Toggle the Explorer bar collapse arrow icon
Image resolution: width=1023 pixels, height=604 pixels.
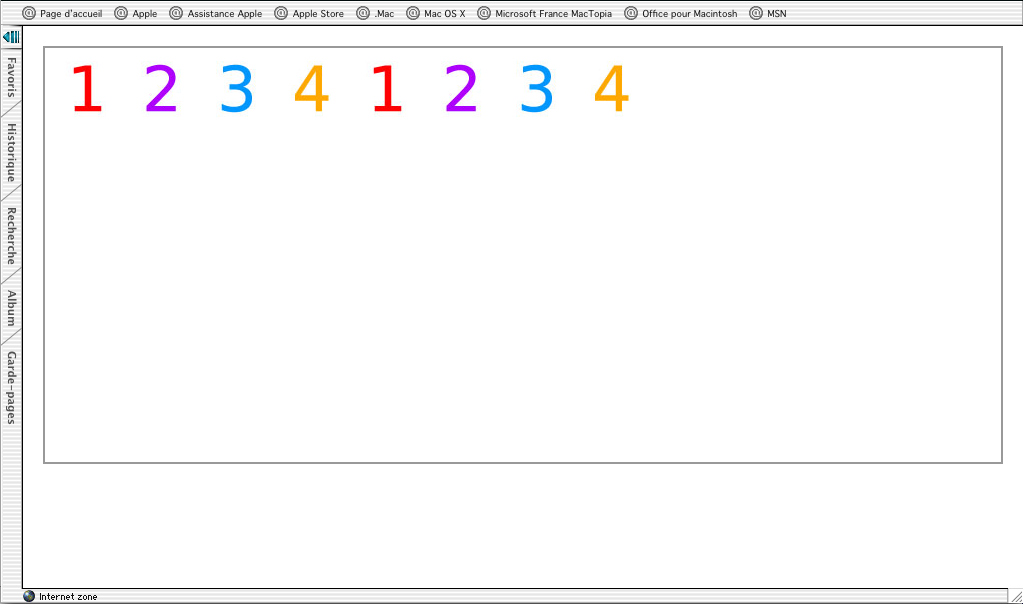tap(11, 37)
